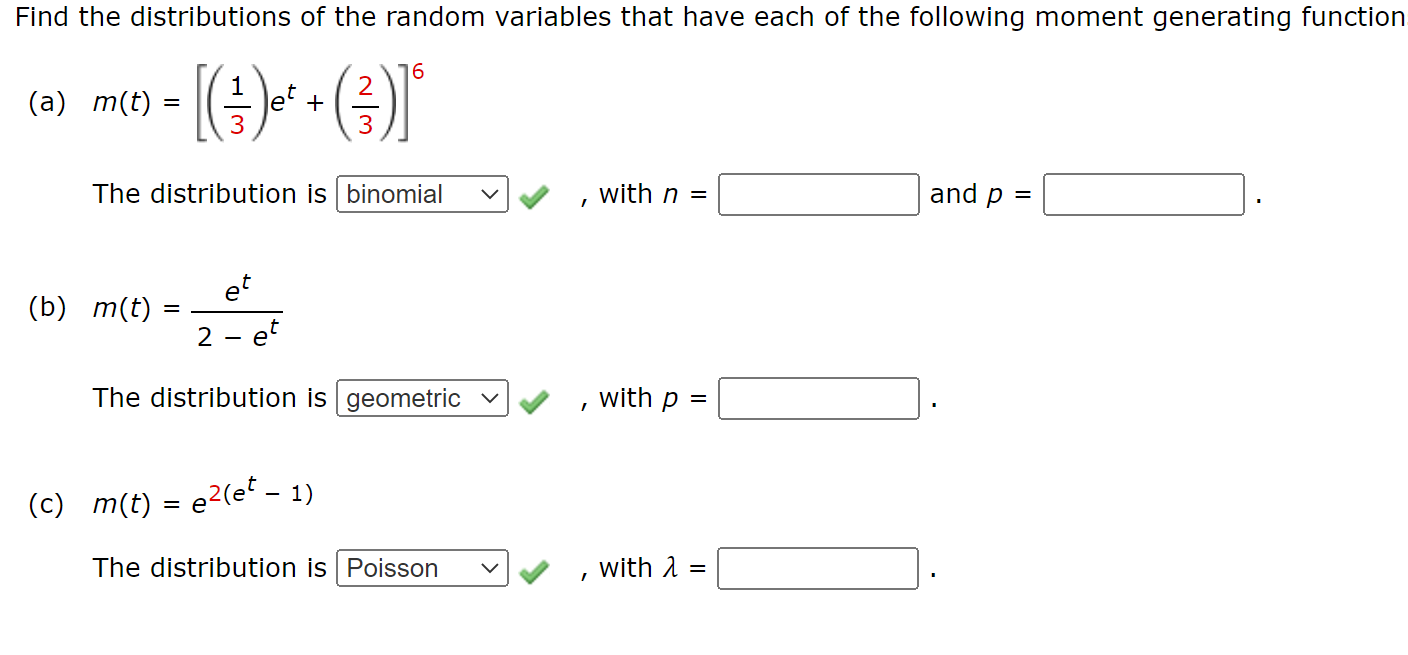Click the λ answer box for part (c)

[x=818, y=568]
